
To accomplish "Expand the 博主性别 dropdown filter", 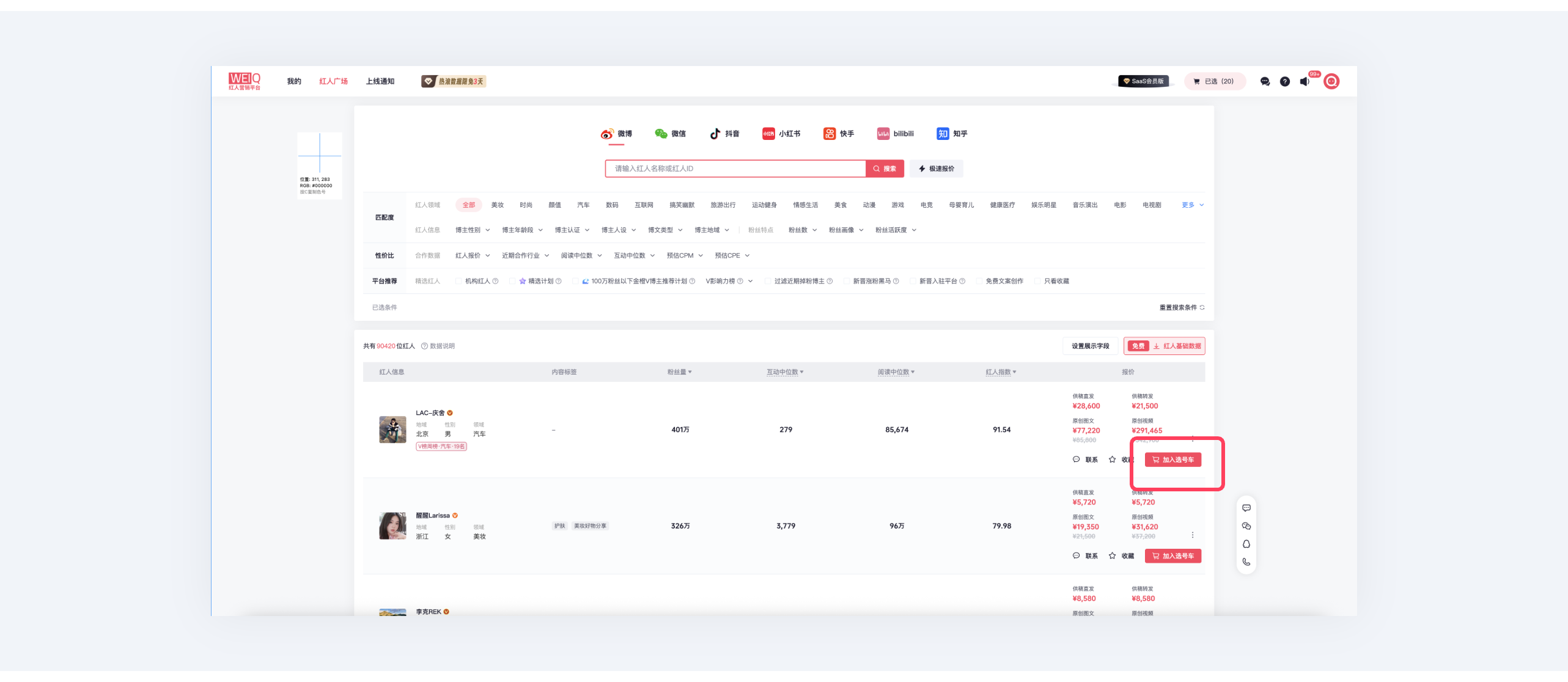I will pos(472,230).
